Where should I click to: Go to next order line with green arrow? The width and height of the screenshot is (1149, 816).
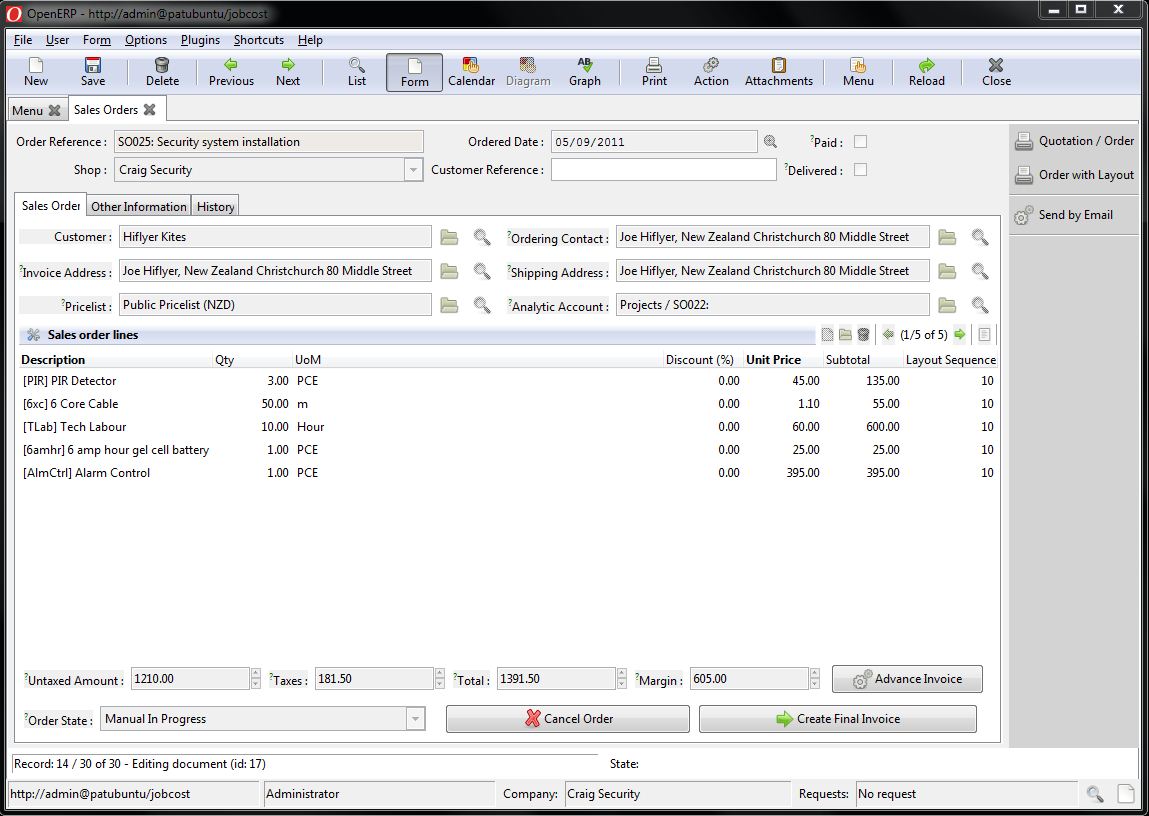[x=960, y=335]
